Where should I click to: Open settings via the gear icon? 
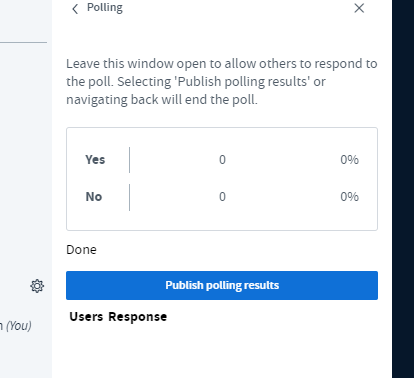[37, 286]
